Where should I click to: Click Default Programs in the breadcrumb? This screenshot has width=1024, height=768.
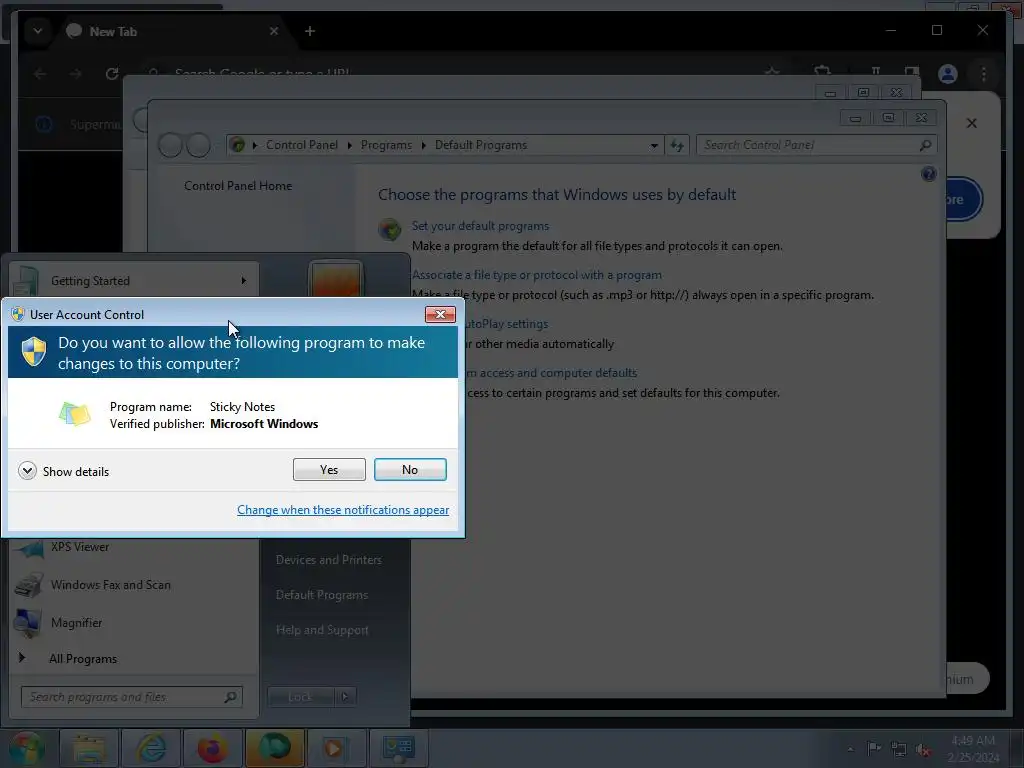481,145
